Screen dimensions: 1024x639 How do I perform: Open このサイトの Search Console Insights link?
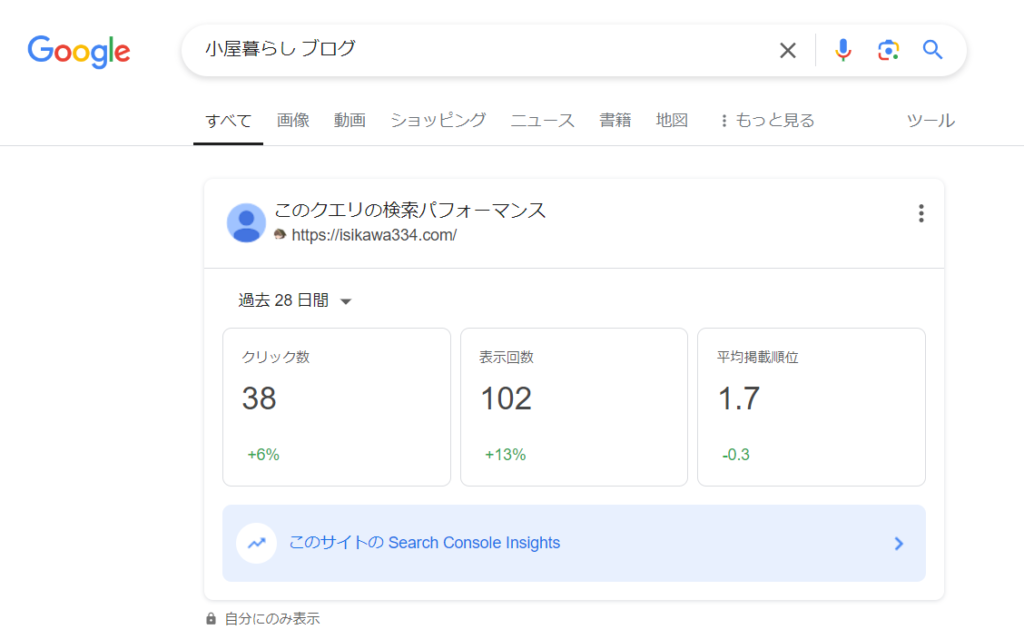424,543
